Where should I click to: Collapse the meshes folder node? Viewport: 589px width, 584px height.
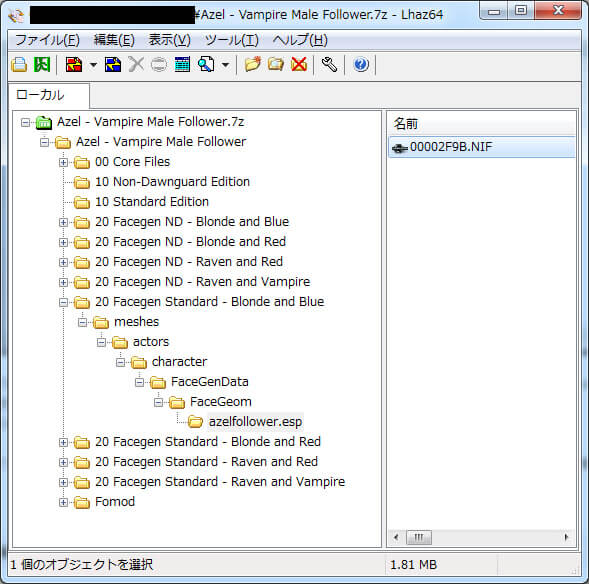[x=82, y=322]
